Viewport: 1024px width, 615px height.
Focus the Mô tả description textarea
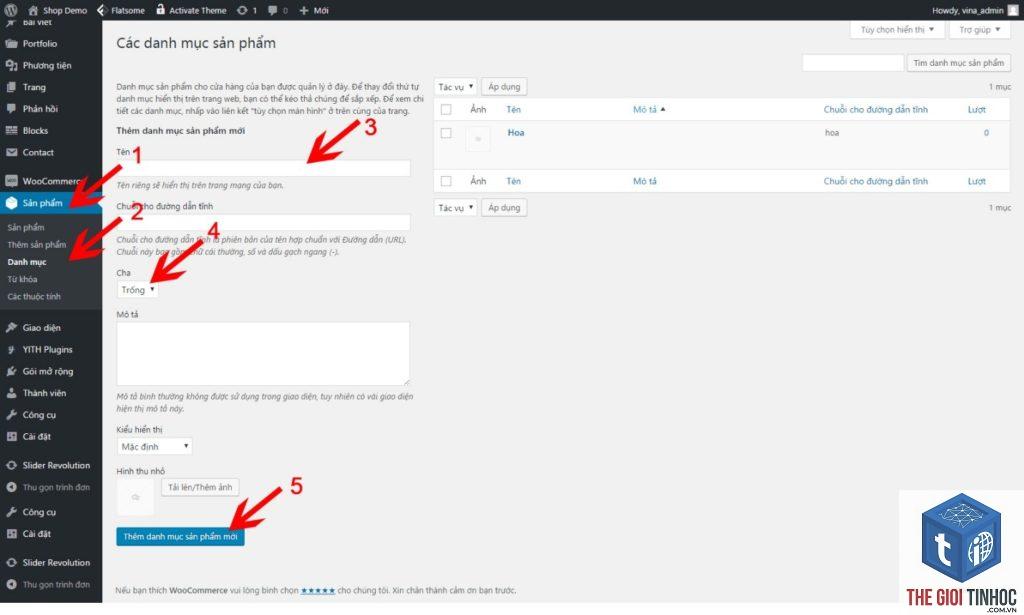click(263, 353)
